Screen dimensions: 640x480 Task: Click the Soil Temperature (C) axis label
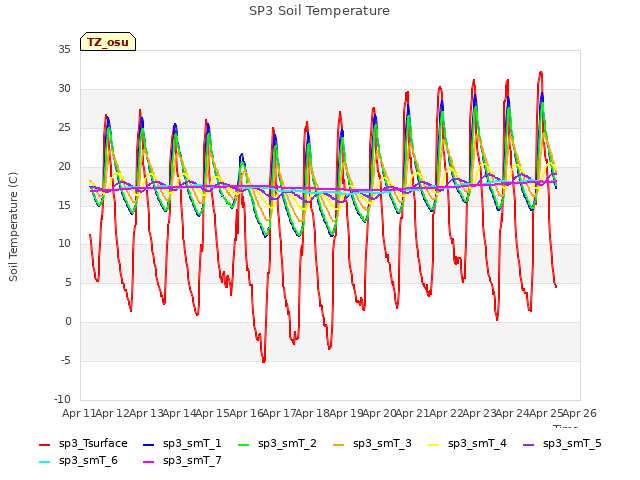(x=13, y=227)
